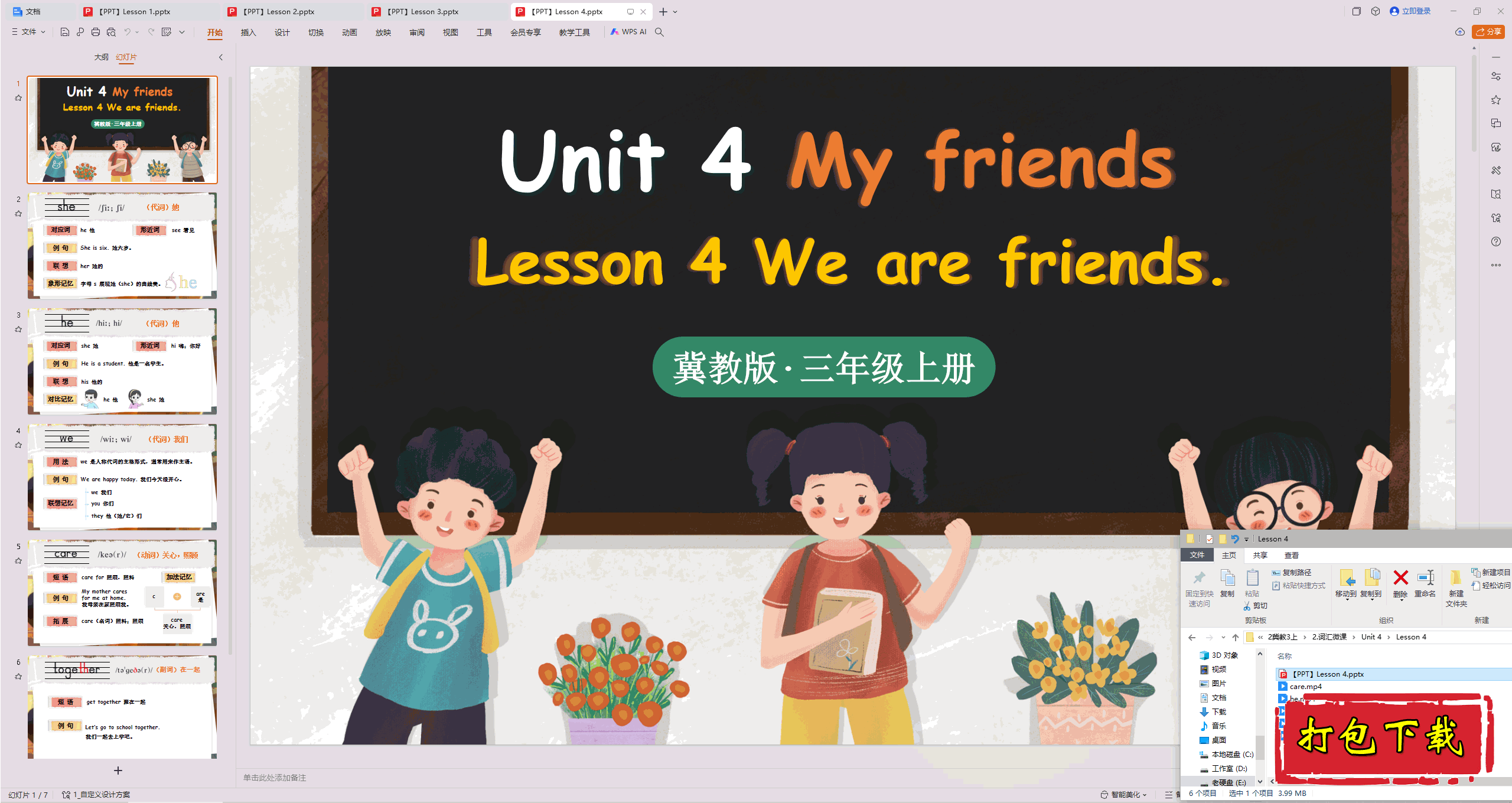Open the star animation icon in right sidebar
This screenshot has height=803, width=1512.
1495,100
